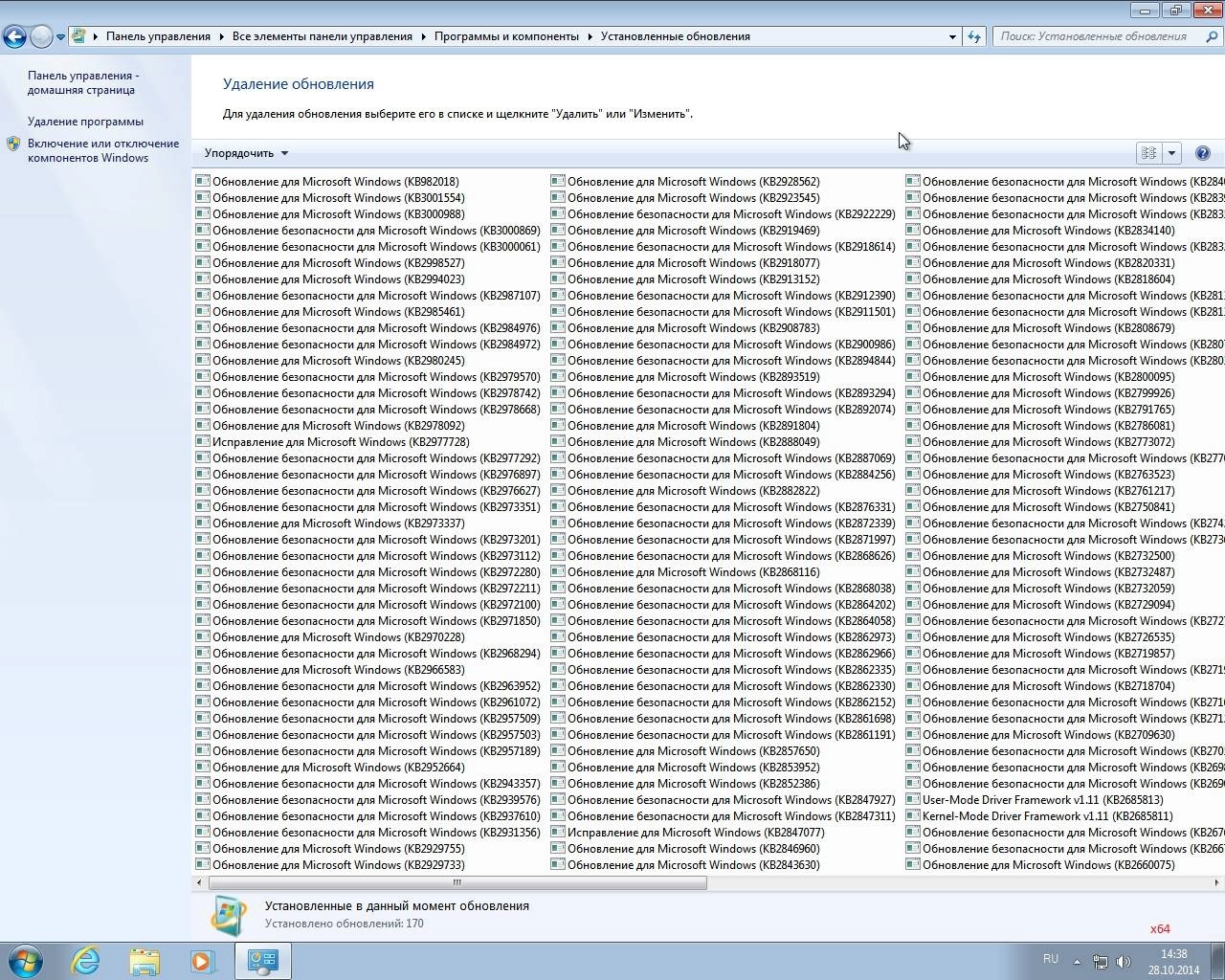Screen dimensions: 1225x980
Task: Expand arrow after Программы и компоненты
Action: pos(590,36)
